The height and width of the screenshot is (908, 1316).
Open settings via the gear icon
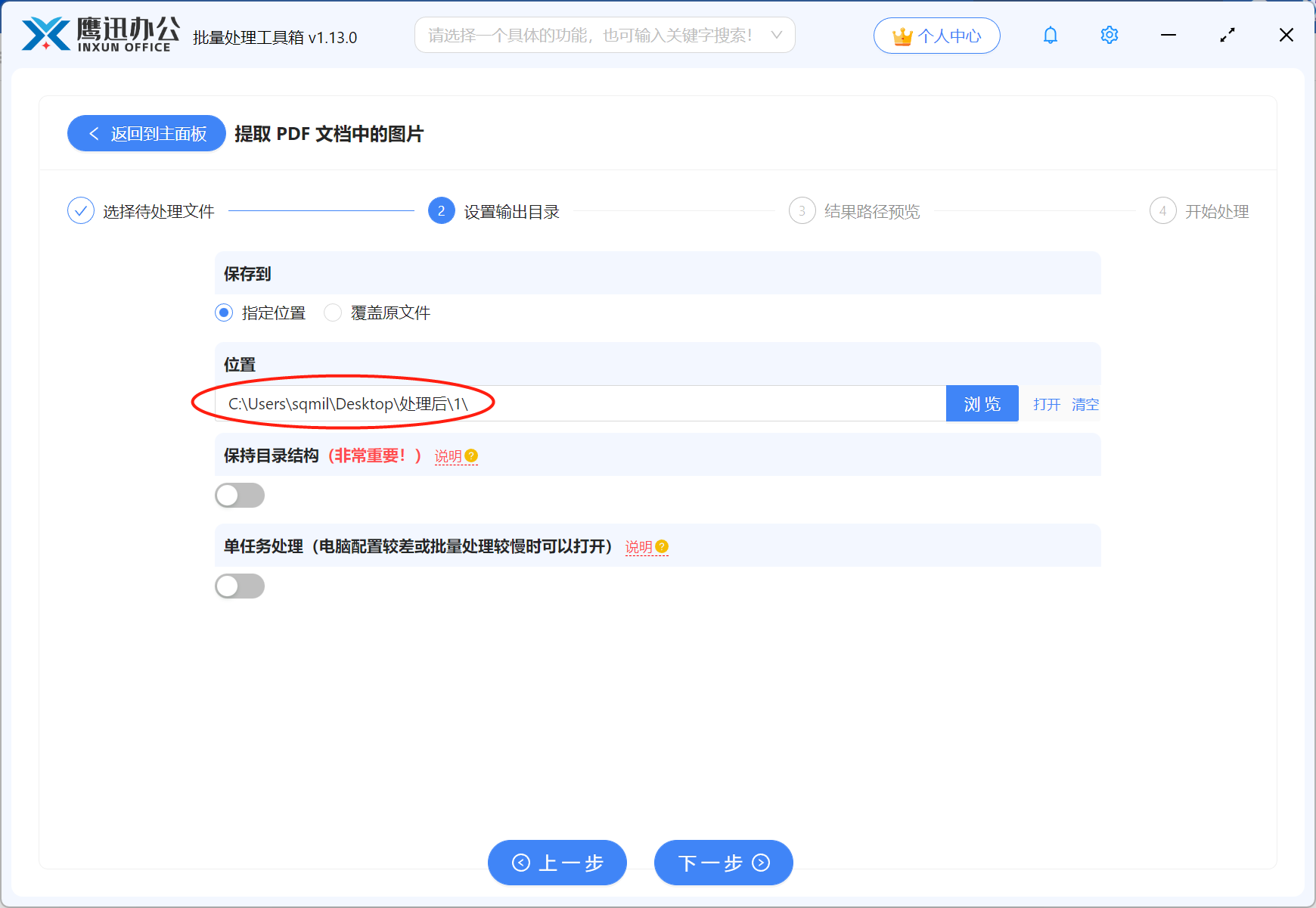click(x=1109, y=35)
